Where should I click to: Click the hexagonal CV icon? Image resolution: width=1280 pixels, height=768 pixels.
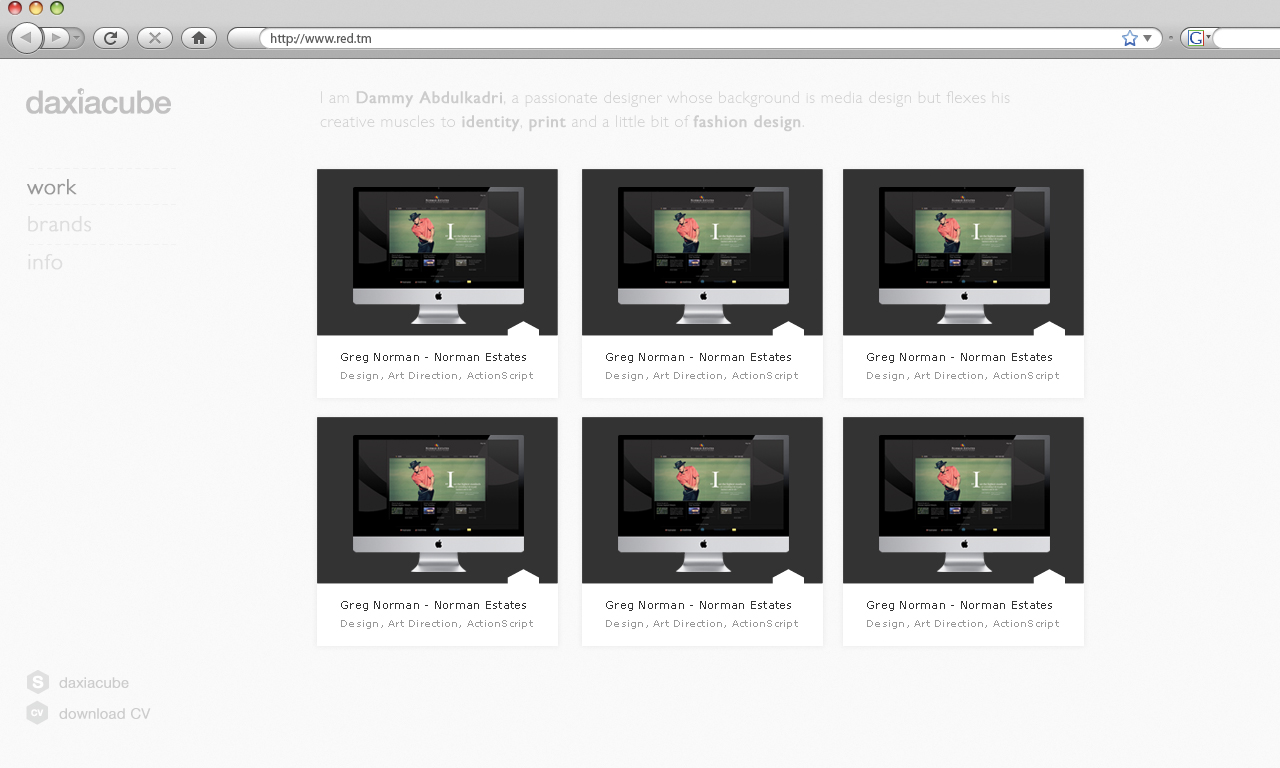36,713
